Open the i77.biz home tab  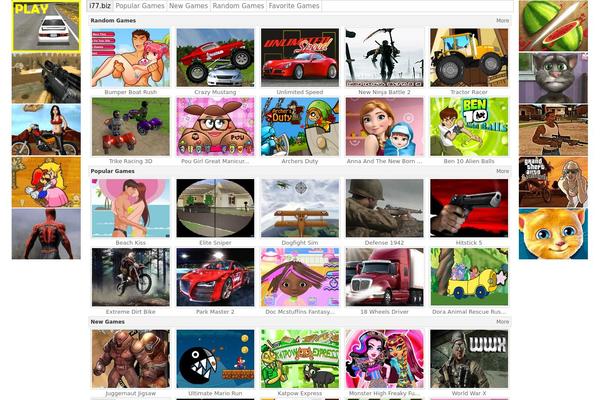(100, 6)
